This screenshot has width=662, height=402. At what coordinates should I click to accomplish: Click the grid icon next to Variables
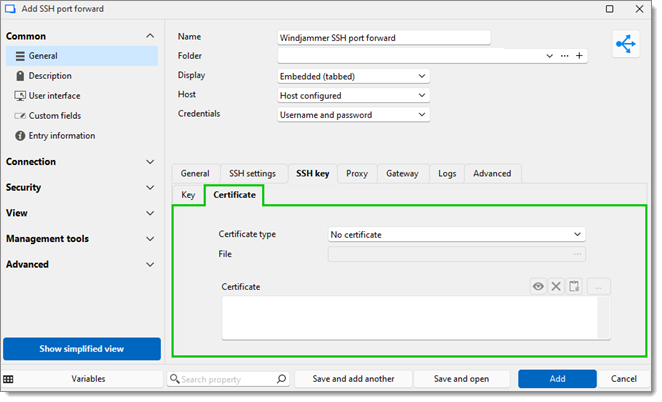click(9, 379)
